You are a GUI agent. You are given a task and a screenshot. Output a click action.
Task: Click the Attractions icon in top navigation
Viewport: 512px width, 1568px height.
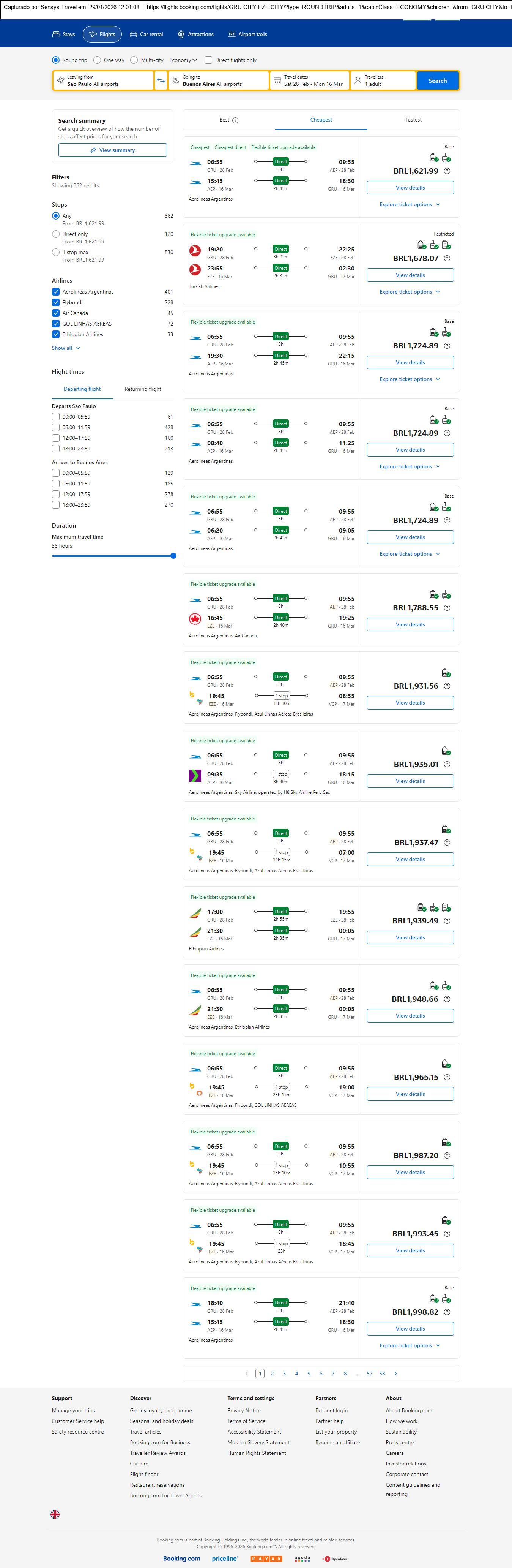coord(181,35)
